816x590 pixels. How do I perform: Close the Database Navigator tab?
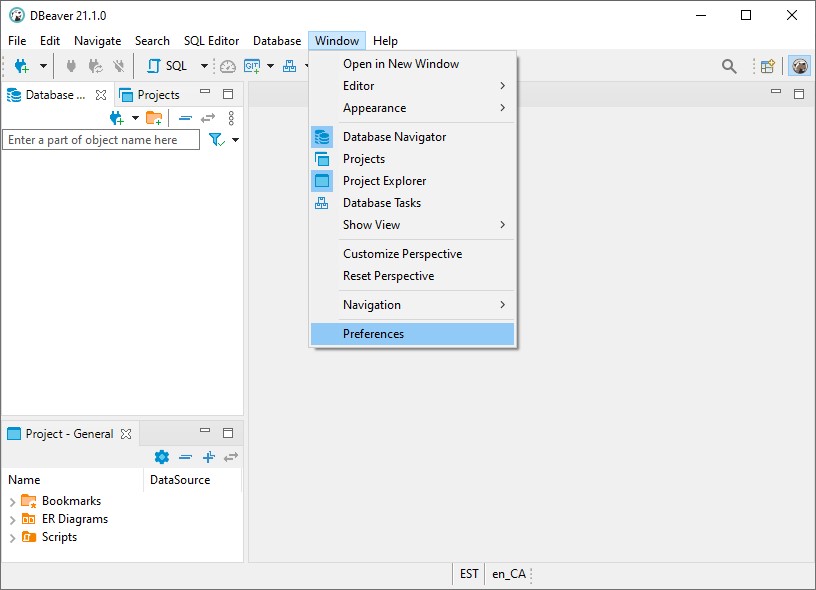(101, 95)
